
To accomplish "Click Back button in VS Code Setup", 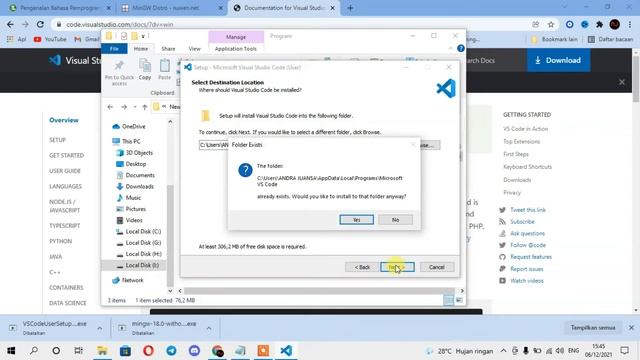I will 362,267.
